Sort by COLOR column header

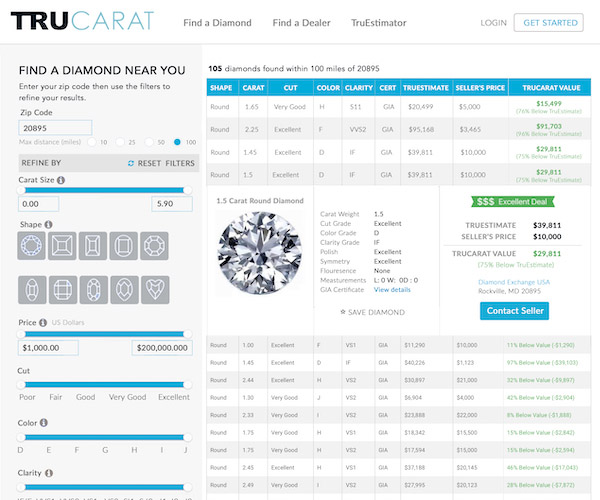click(328, 88)
